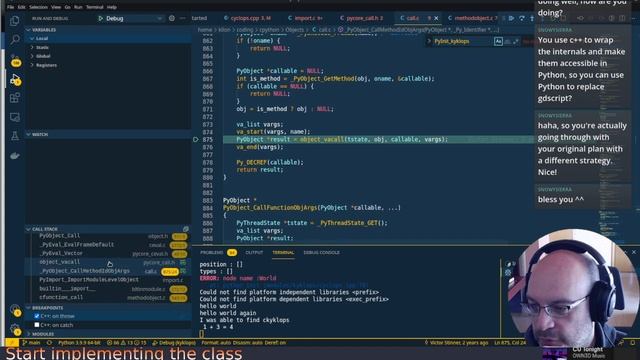The width and height of the screenshot is (640, 360).
Task: Open Run and Debug more actions ellipsis
Action: coord(182,18)
